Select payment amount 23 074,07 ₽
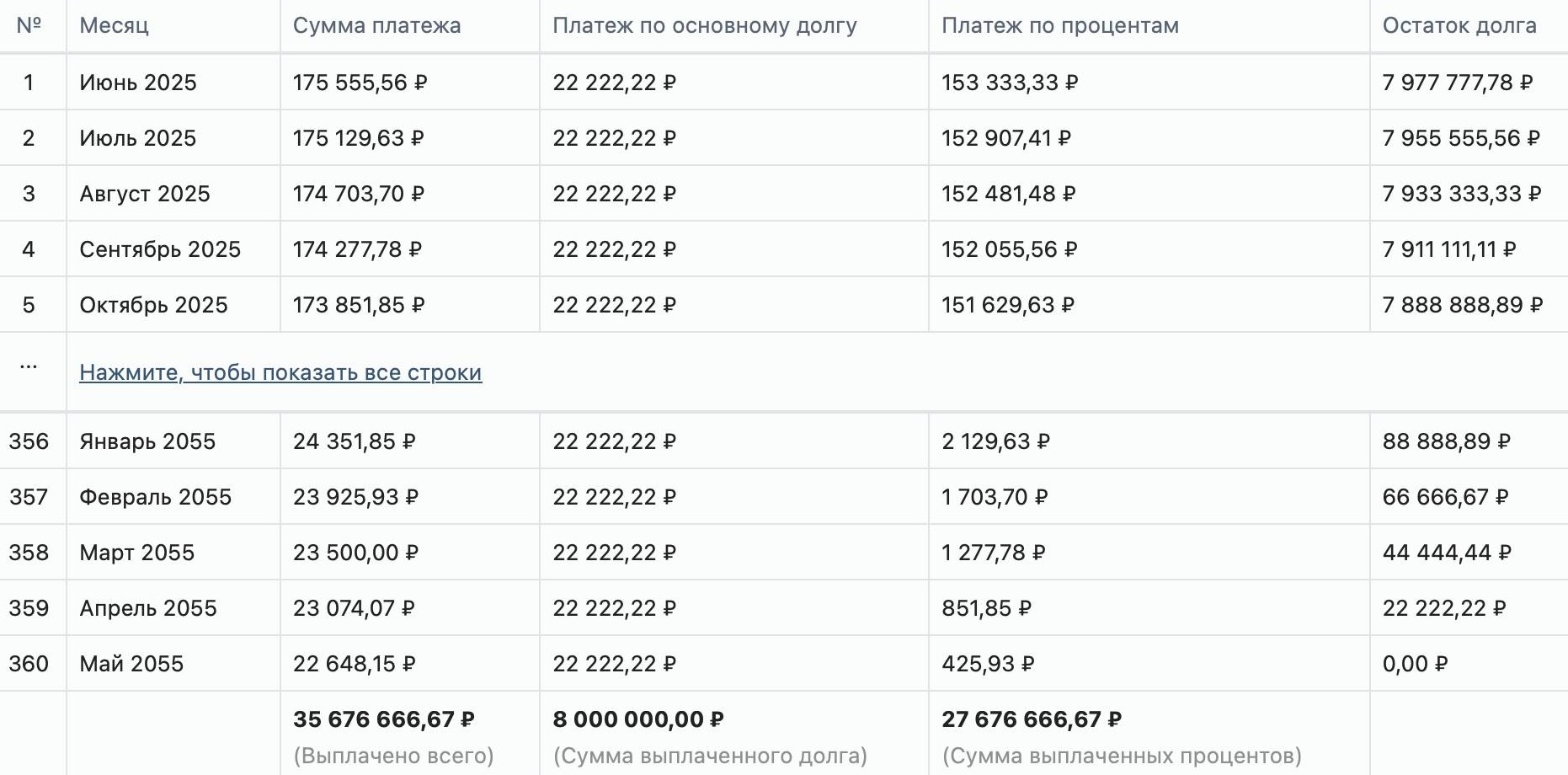This screenshot has width=1568, height=775. coord(354,608)
